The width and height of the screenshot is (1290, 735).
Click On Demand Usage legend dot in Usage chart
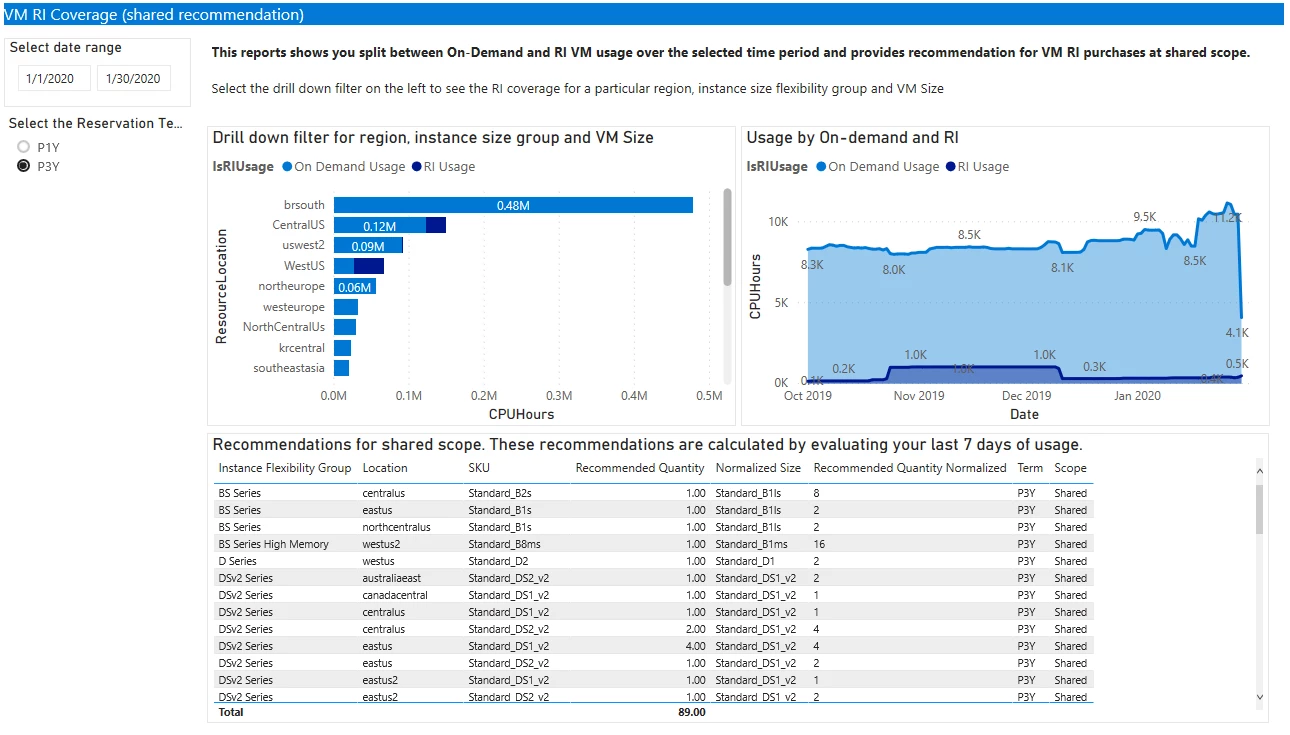pyautogui.click(x=821, y=167)
